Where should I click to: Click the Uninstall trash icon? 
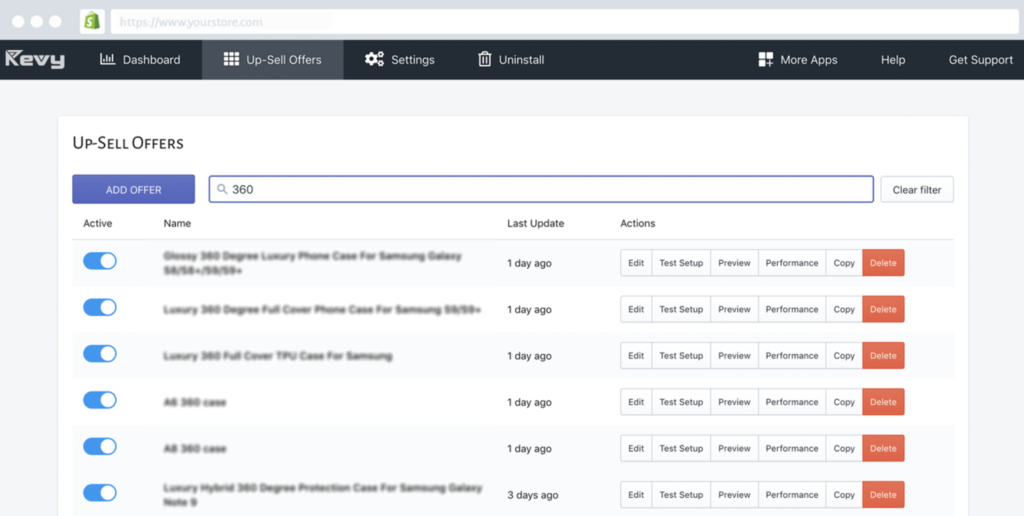[485, 59]
